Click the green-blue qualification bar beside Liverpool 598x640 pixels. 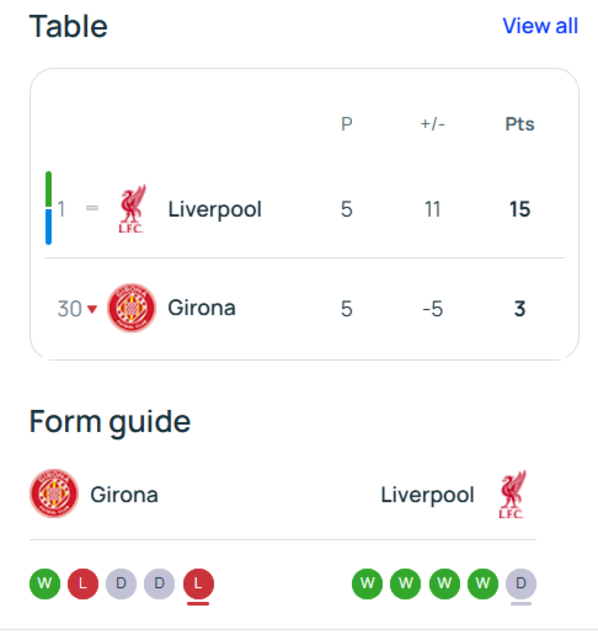pos(49,208)
